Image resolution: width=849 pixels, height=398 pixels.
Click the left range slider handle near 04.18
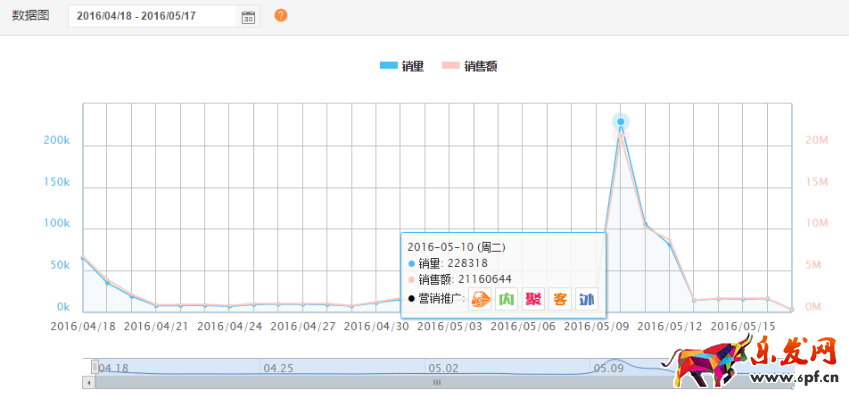tap(95, 367)
